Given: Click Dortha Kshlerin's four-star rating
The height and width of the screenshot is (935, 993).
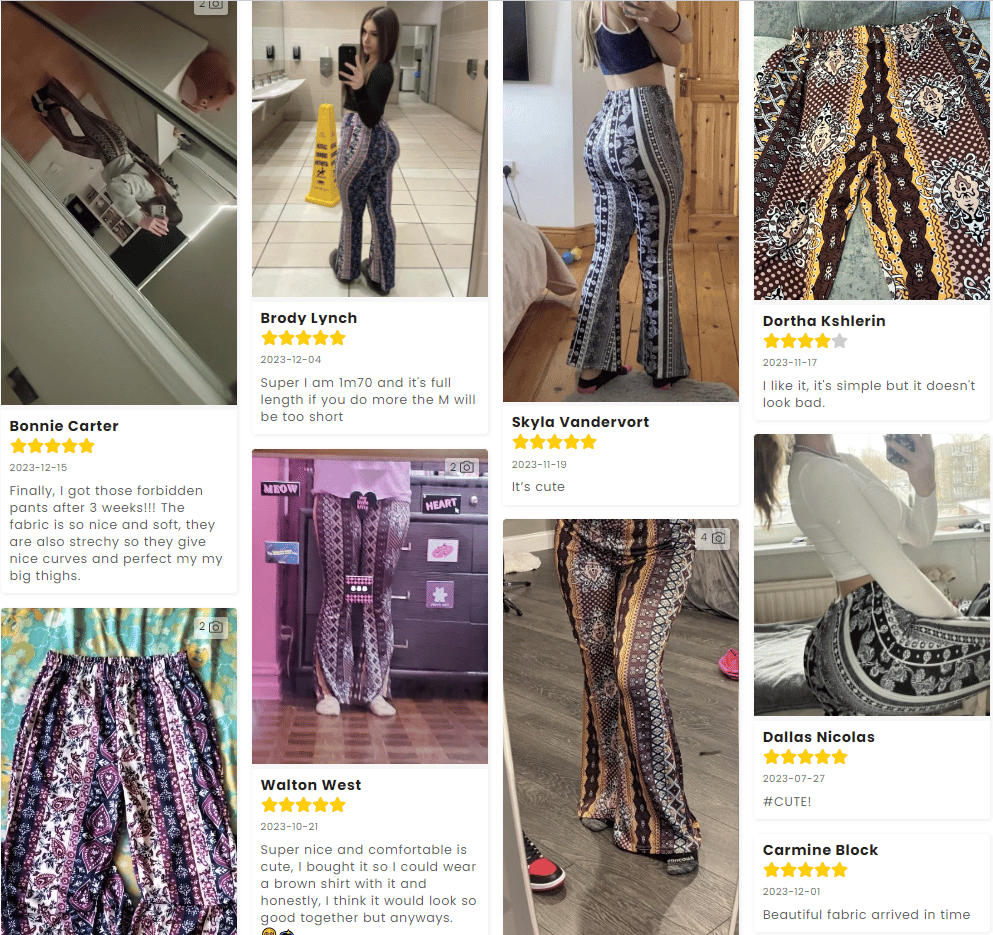Looking at the screenshot, I should coord(805,341).
